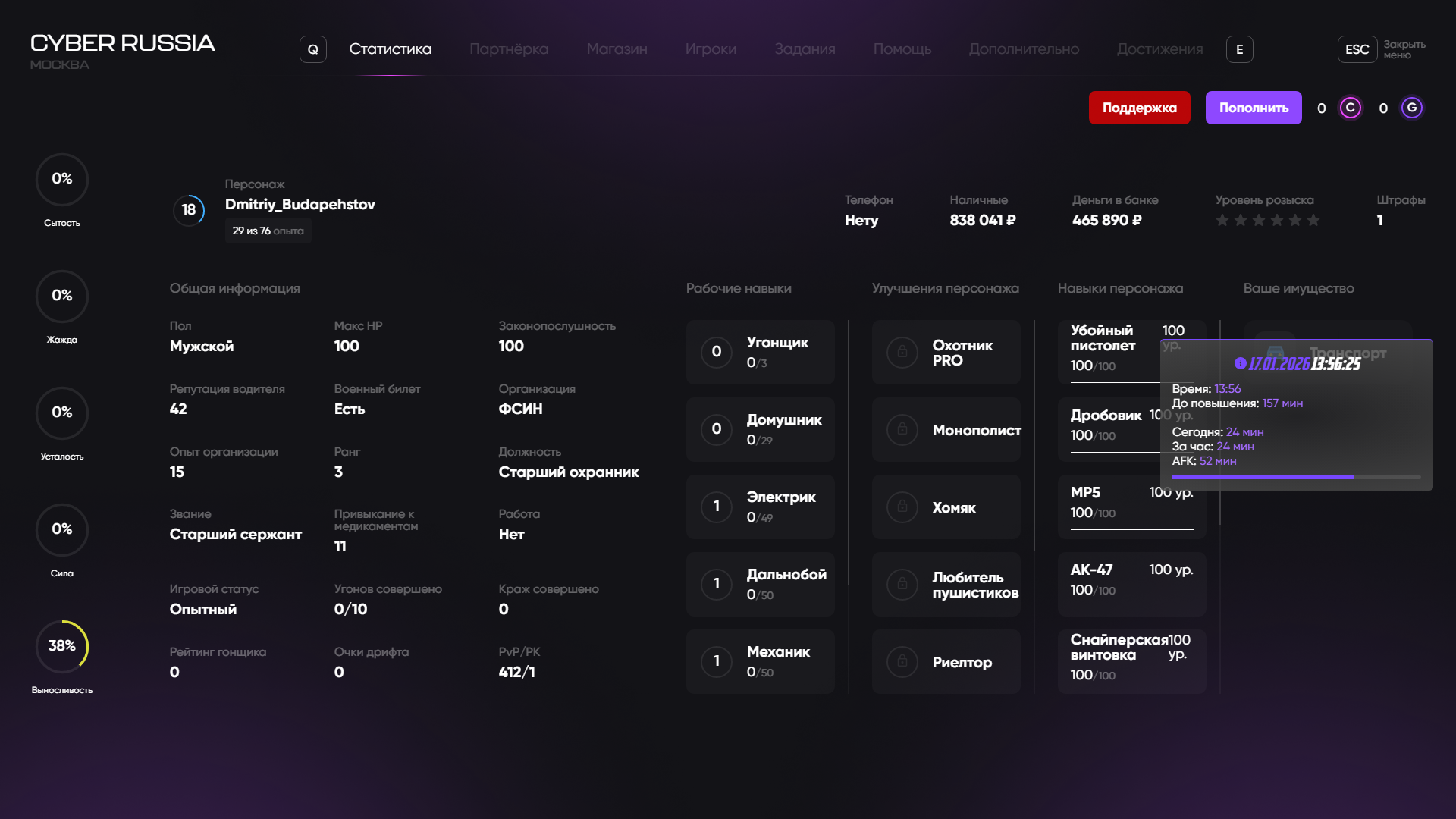Open the Магазин tab
The width and height of the screenshot is (1456, 819).
click(617, 49)
